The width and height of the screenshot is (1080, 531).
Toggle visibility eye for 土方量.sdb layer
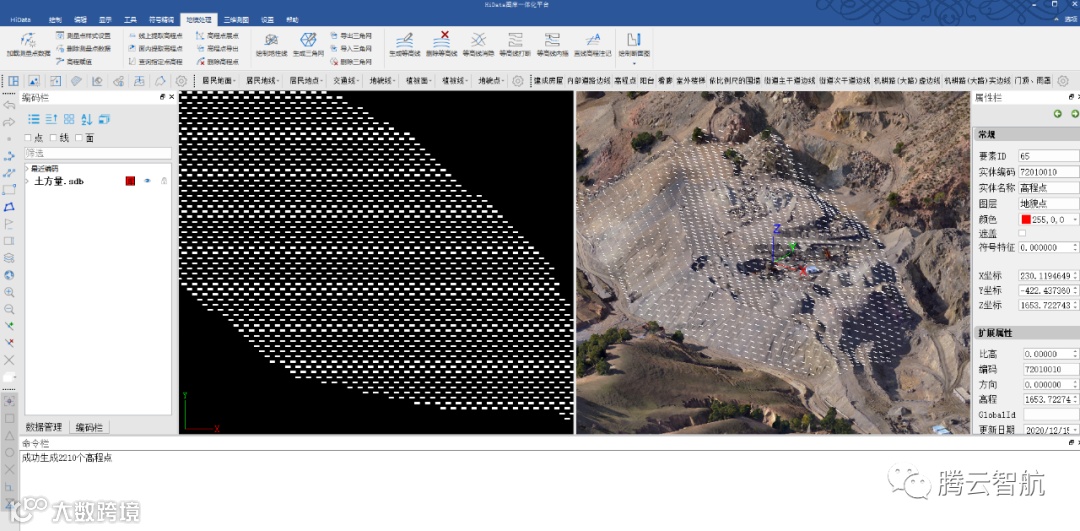tap(146, 181)
